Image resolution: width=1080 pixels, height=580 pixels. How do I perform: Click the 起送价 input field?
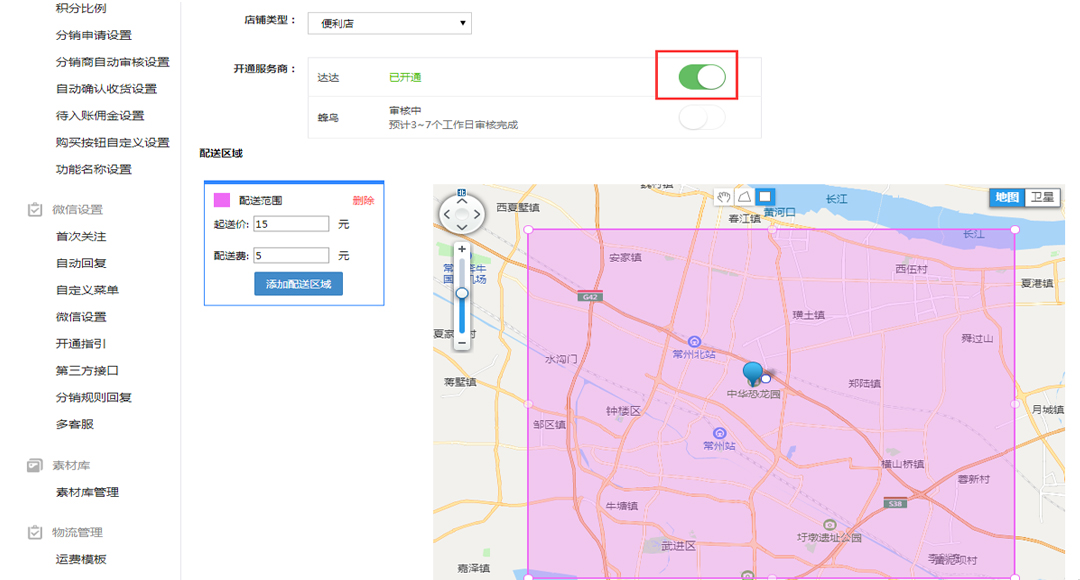(x=291, y=224)
